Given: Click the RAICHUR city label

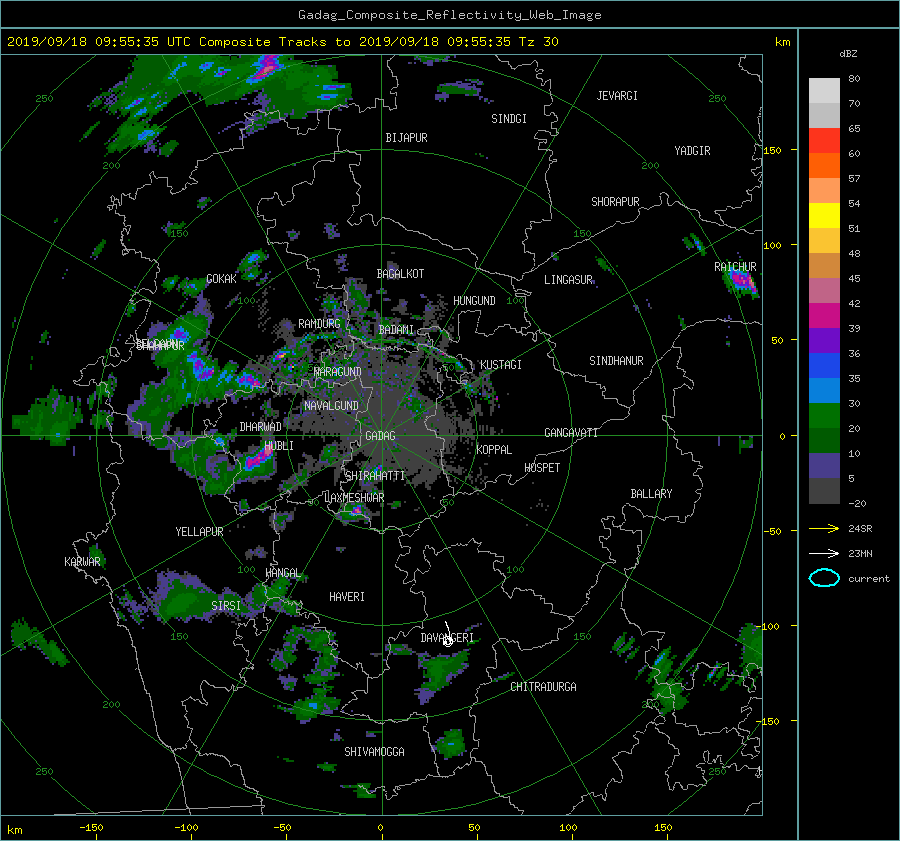Looking at the screenshot, I should (x=735, y=266).
